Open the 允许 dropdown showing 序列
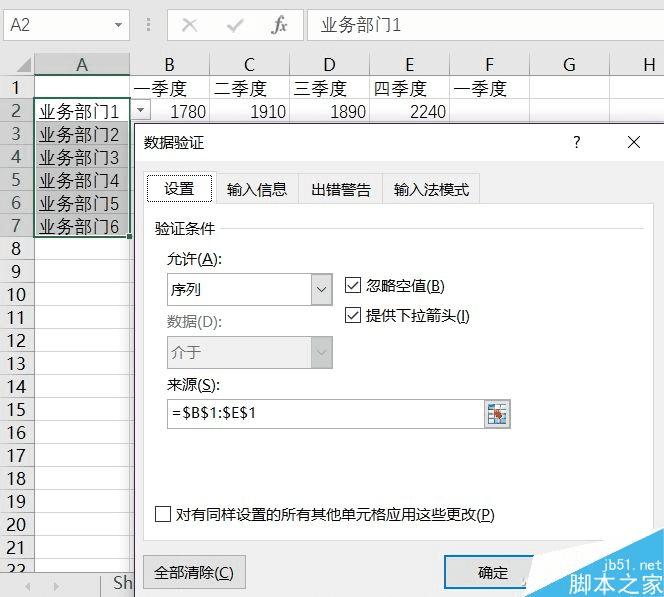This screenshot has height=597, width=664. click(321, 290)
